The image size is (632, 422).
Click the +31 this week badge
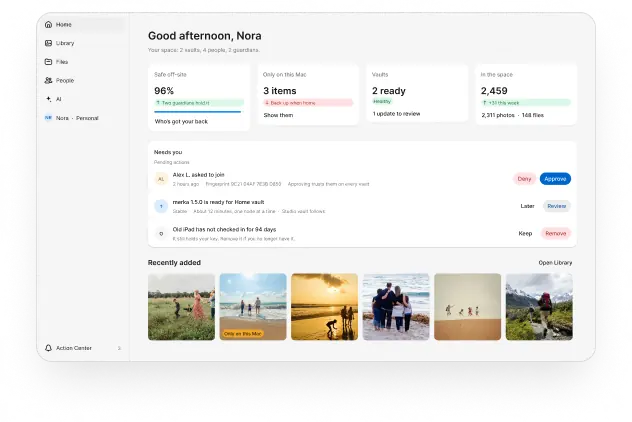[526, 103]
